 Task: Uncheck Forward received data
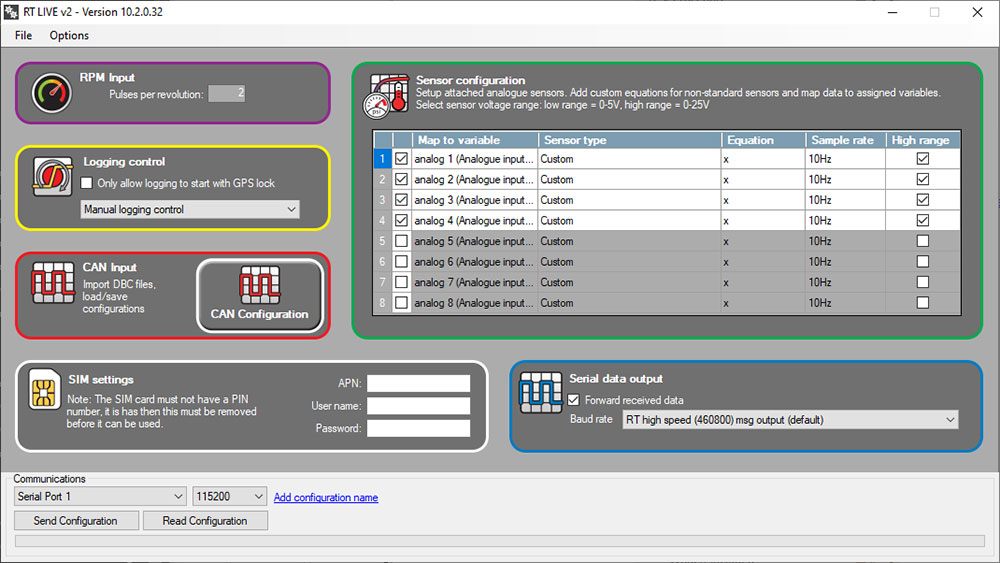tap(574, 400)
